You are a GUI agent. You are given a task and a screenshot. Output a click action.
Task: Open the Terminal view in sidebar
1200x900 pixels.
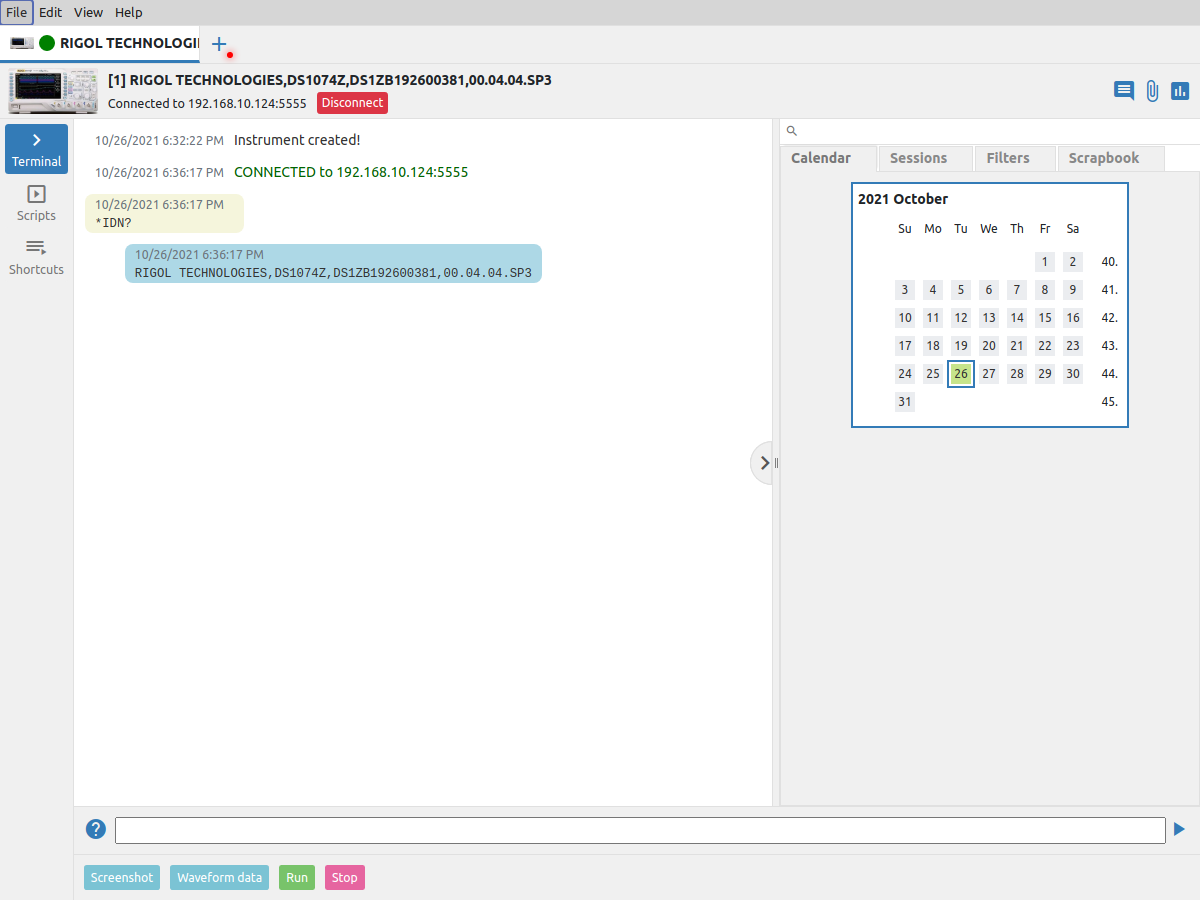(x=36, y=149)
